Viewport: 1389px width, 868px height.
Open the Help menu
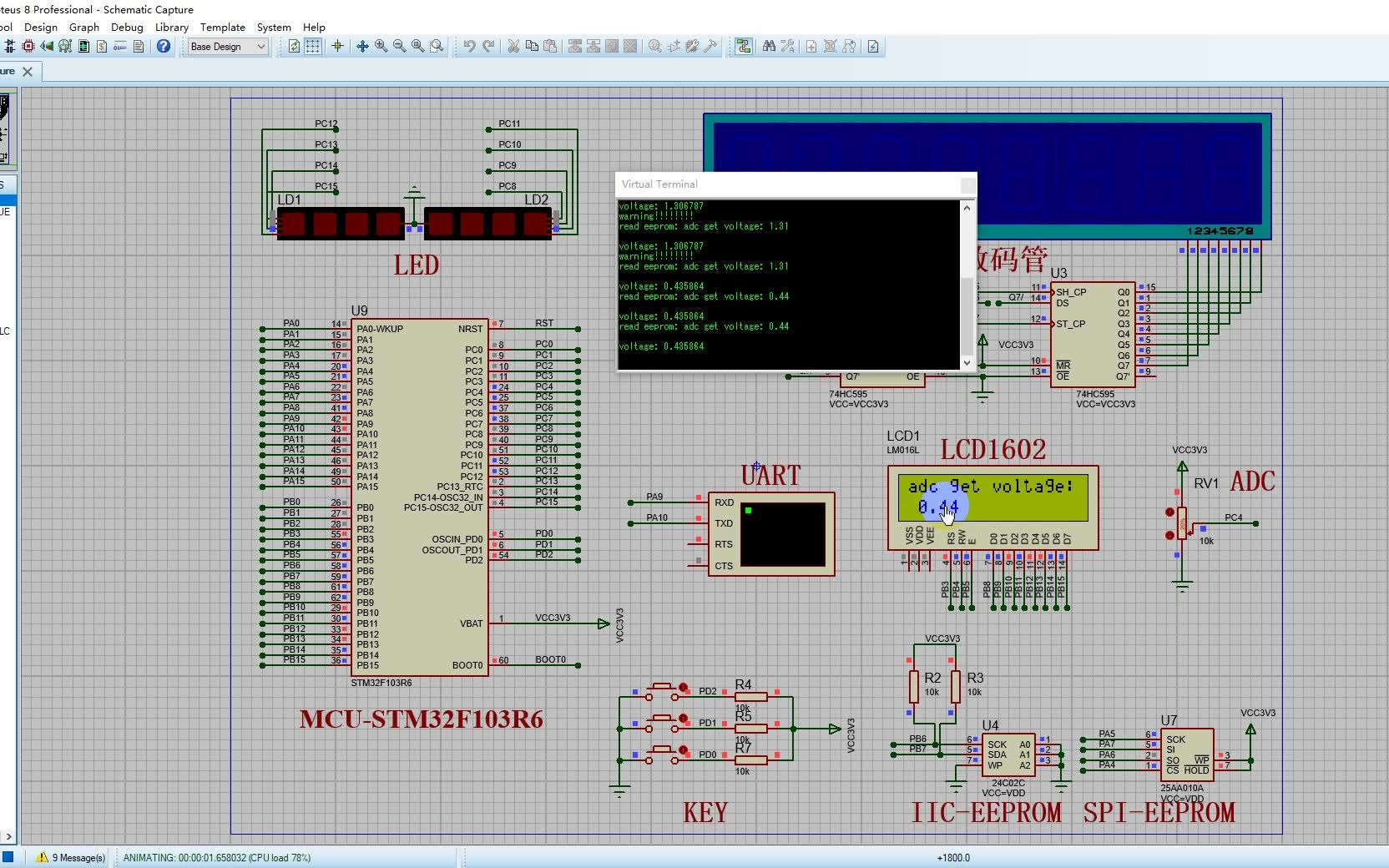coord(314,27)
